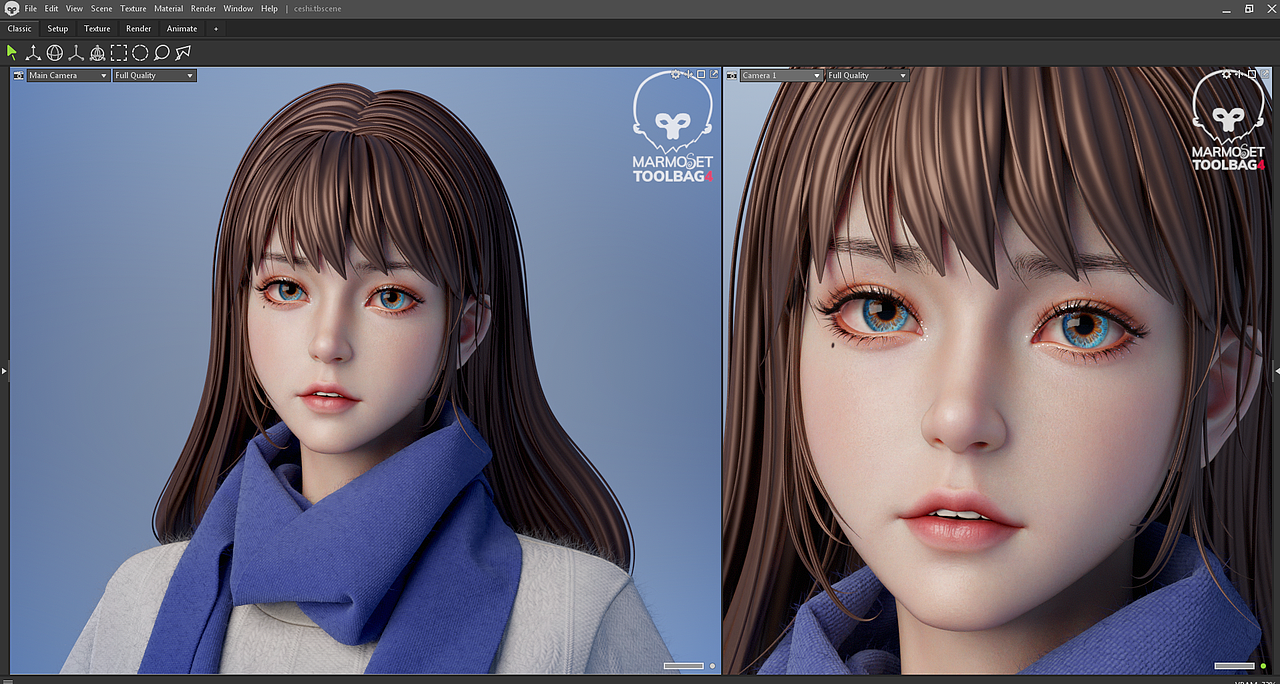This screenshot has height=684, width=1280.
Task: Select the polygon selection tool
Action: click(183, 53)
